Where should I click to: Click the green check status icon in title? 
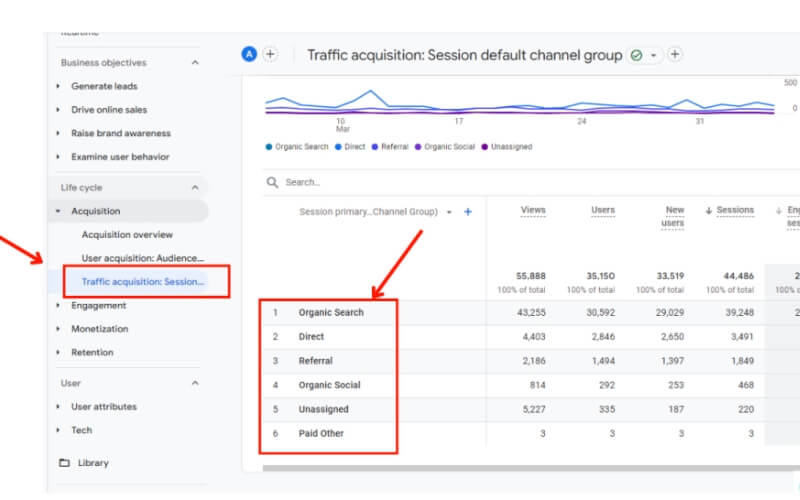(x=636, y=55)
